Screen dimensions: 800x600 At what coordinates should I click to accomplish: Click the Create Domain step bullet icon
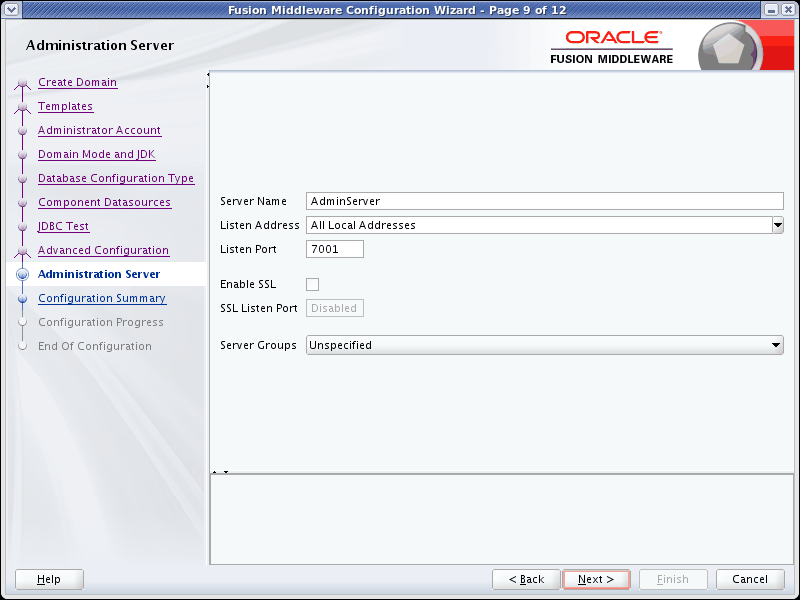[22, 83]
